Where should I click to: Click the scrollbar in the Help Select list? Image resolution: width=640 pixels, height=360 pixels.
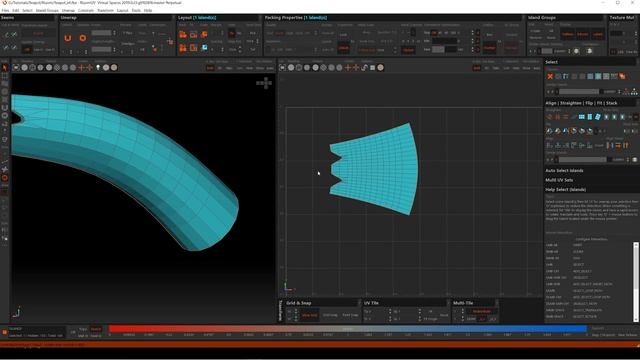(x=636, y=282)
